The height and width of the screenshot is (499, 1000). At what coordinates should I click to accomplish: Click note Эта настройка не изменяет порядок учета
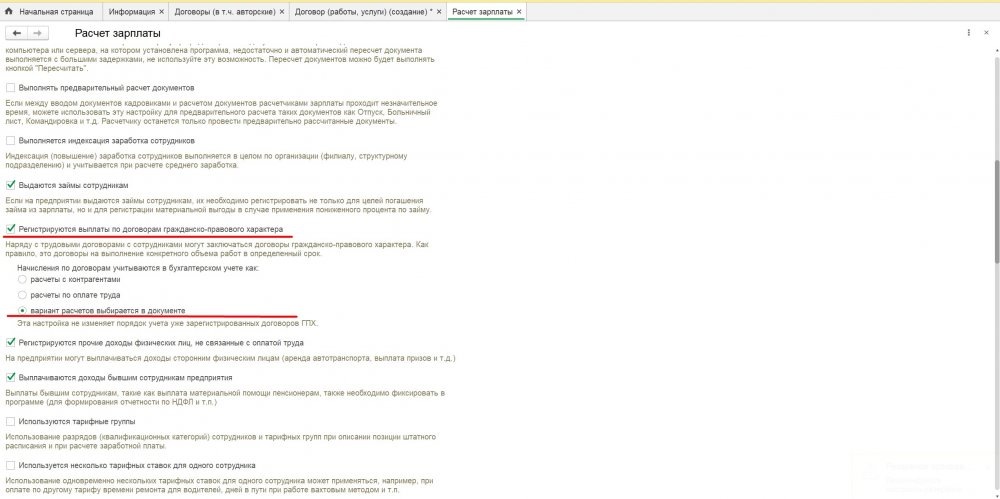pos(167,324)
